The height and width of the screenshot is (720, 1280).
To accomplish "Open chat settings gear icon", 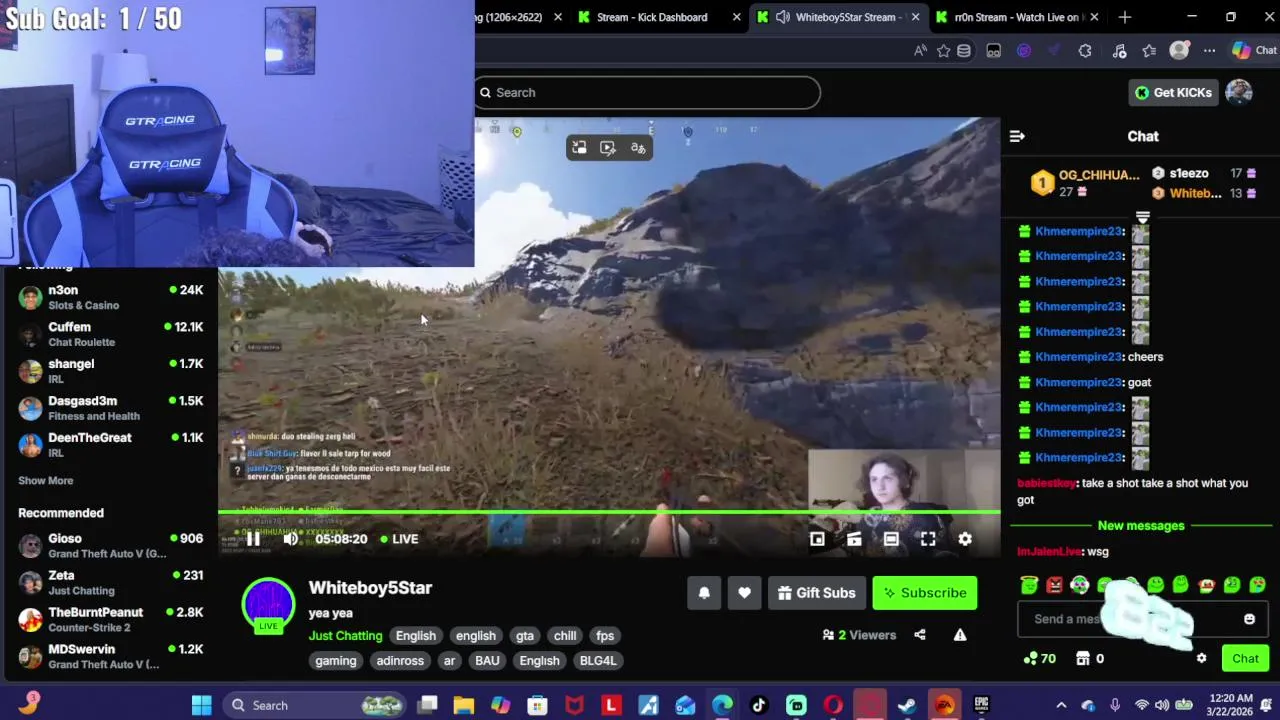I will [x=1201, y=658].
